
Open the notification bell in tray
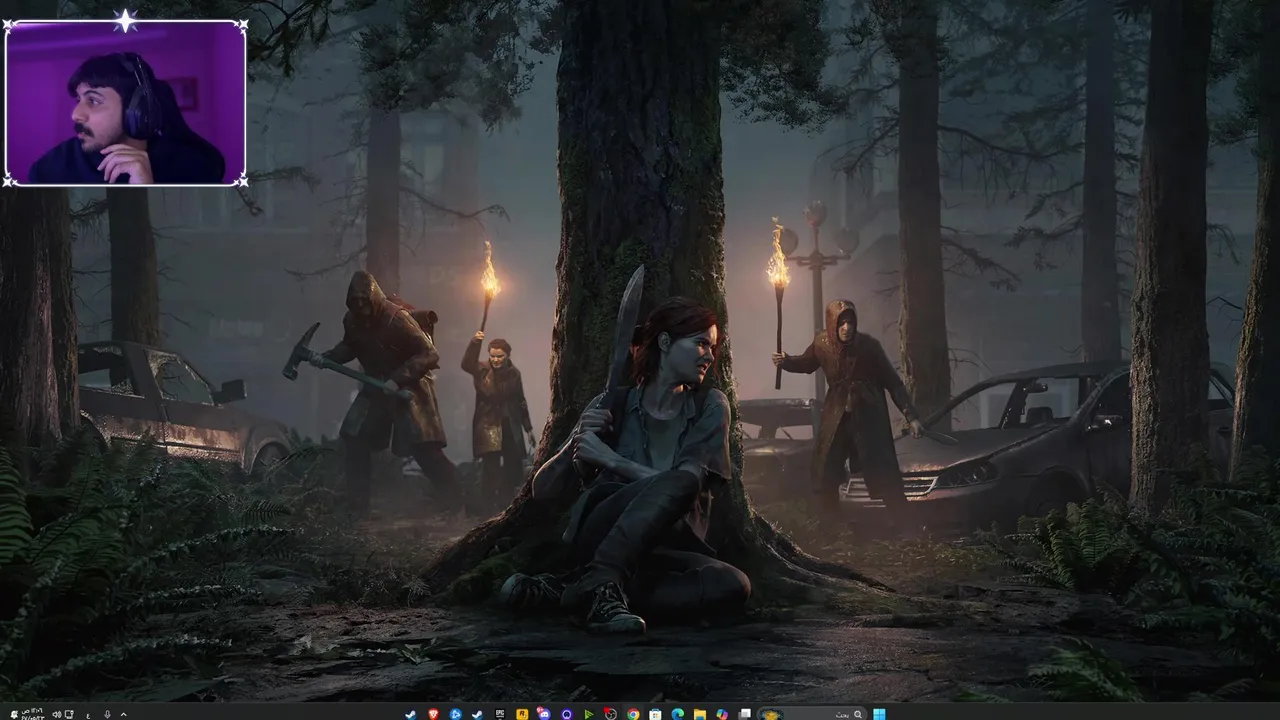point(14,714)
